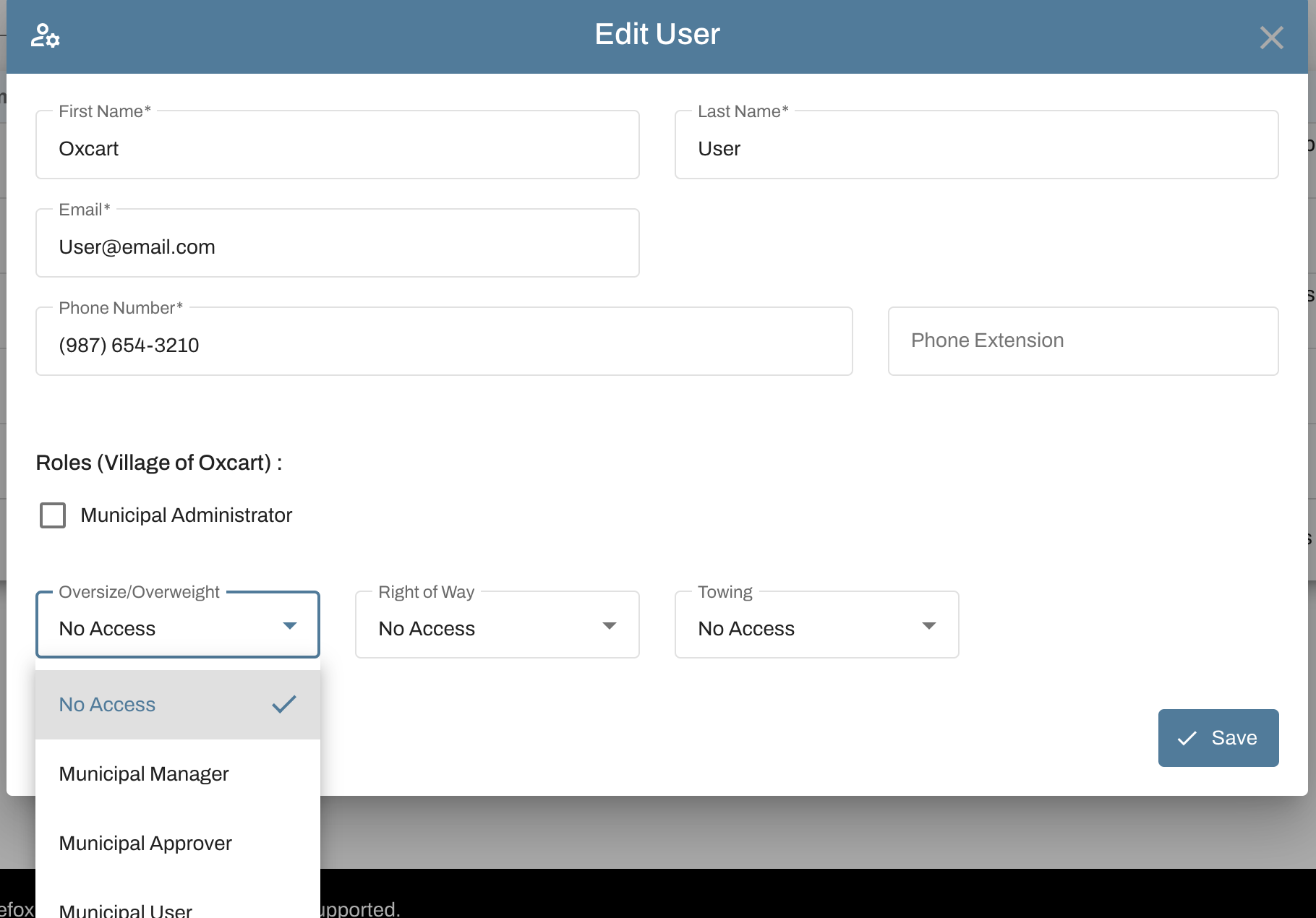Viewport: 1316px width, 918px height.
Task: Select No Access option in list
Action: tap(178, 705)
